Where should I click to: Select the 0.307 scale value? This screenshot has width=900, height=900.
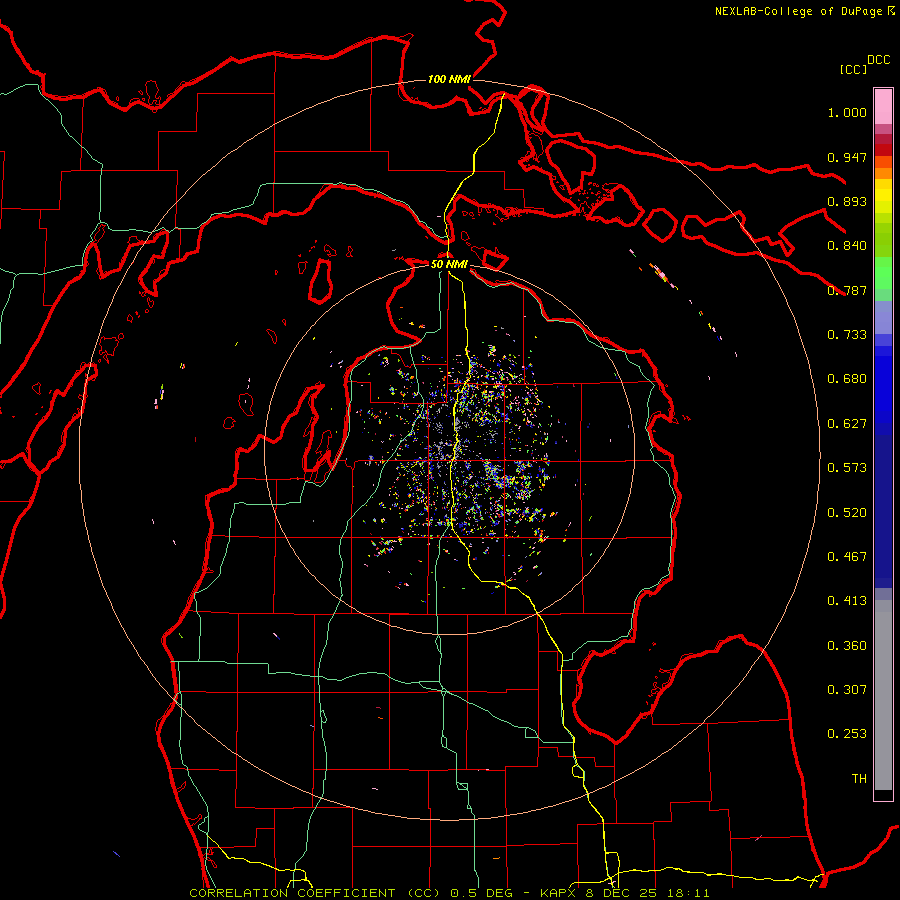pyautogui.click(x=847, y=690)
